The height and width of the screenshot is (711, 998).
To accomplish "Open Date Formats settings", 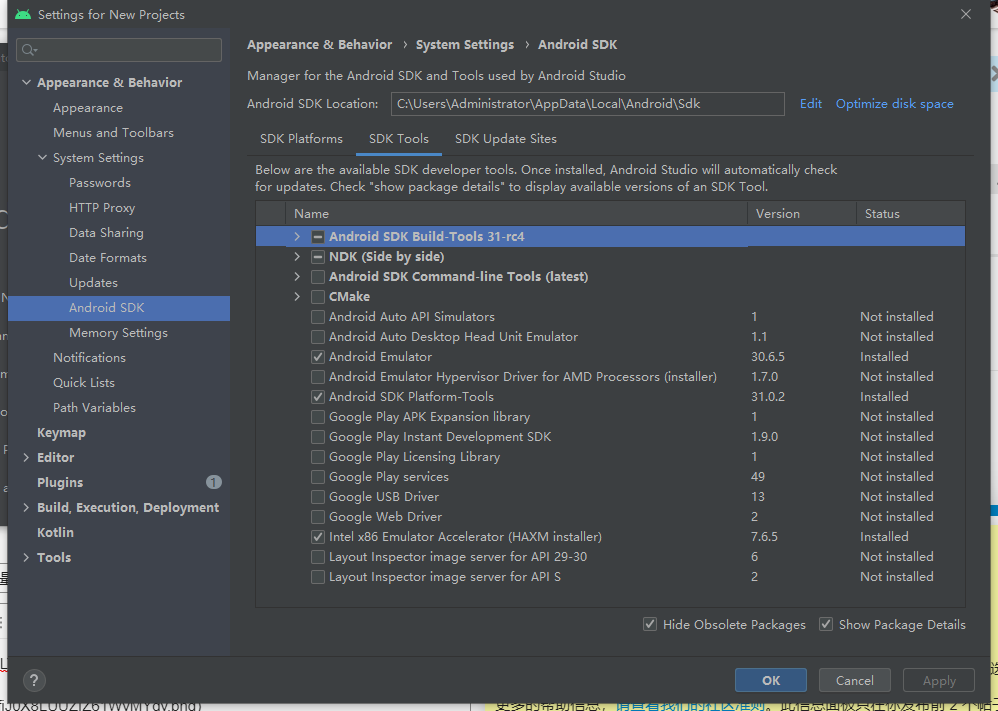I will tap(108, 258).
